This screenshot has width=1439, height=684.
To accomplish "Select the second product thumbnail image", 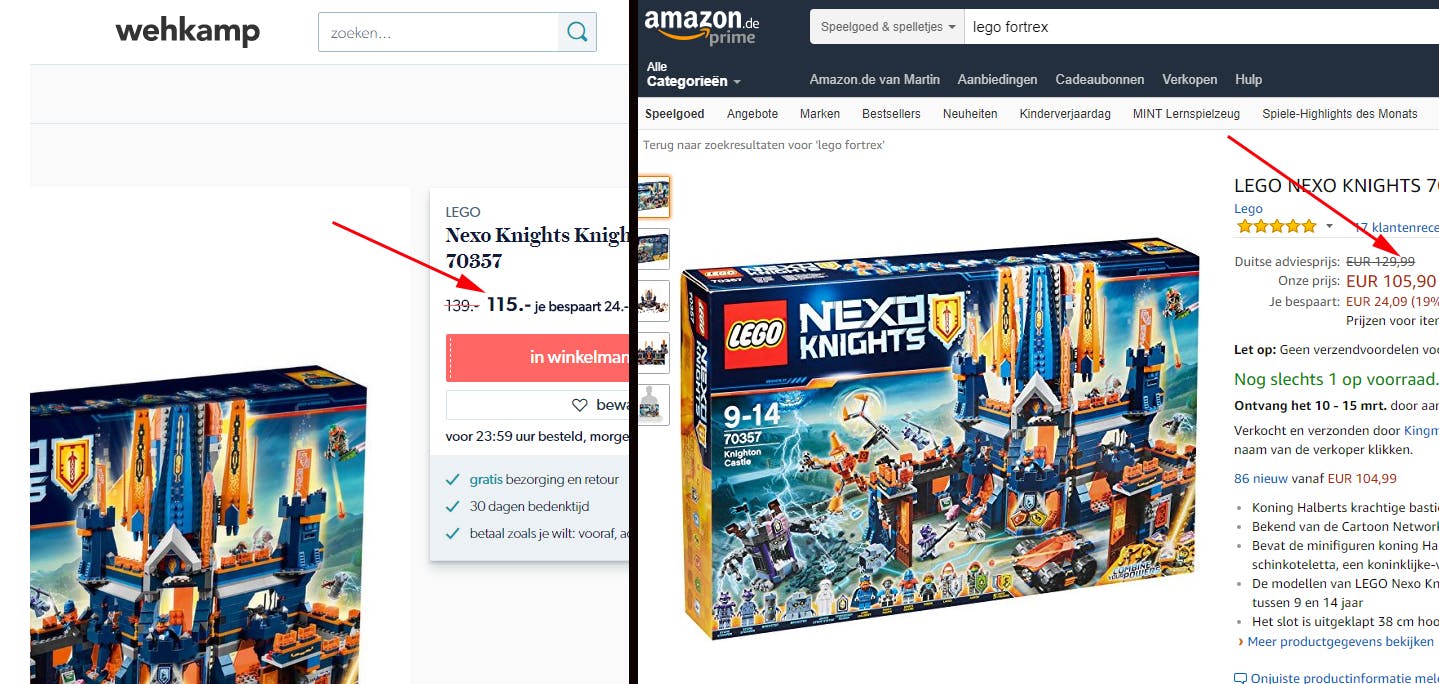I will 654,249.
